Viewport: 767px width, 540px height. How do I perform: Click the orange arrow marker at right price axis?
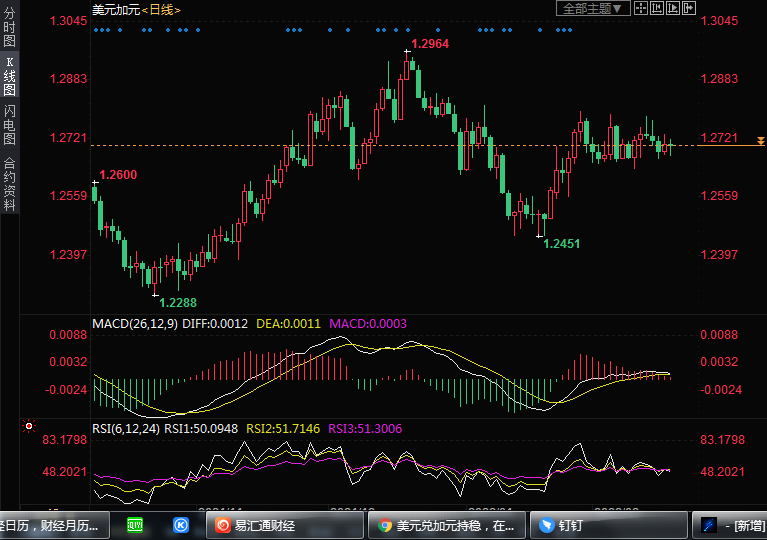tap(760, 142)
